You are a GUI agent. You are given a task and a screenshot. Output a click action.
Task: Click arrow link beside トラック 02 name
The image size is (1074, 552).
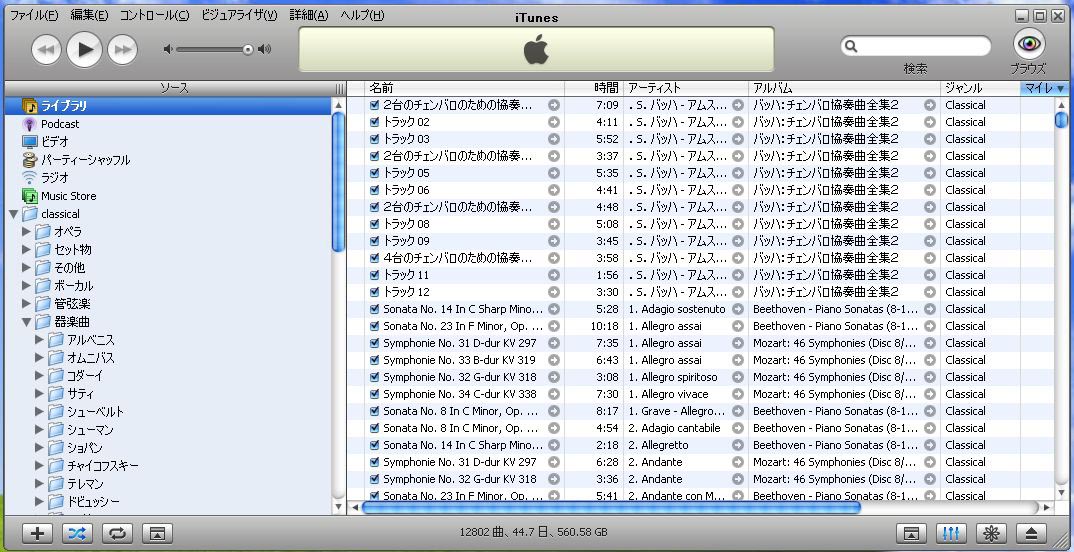553,122
